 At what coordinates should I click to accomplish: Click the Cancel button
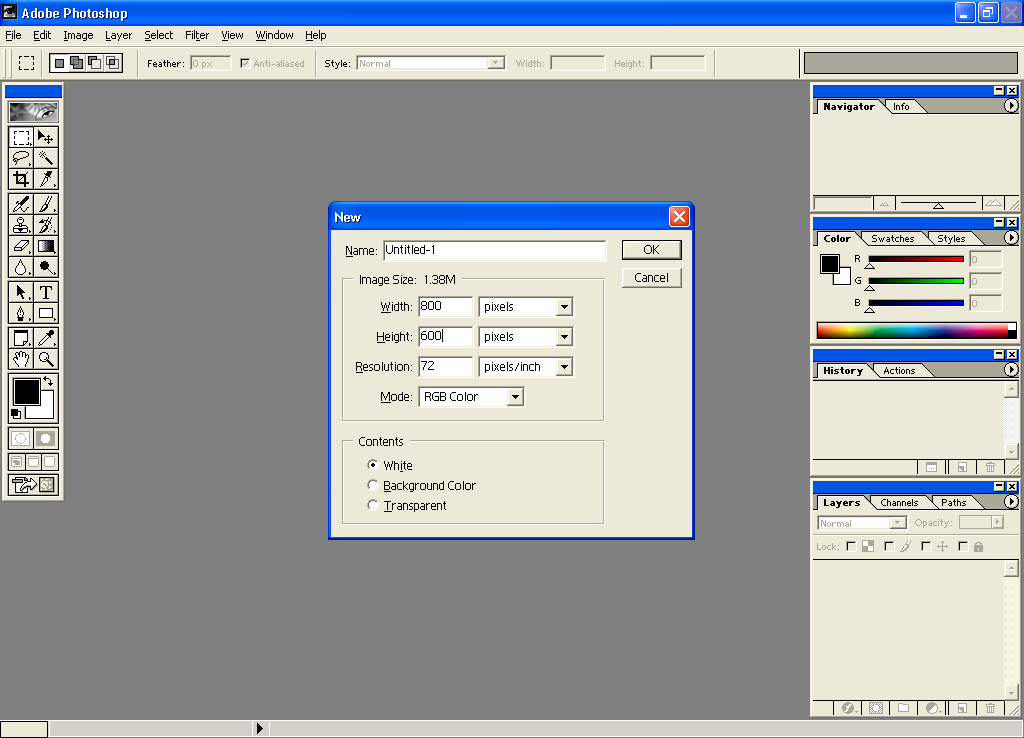(651, 278)
